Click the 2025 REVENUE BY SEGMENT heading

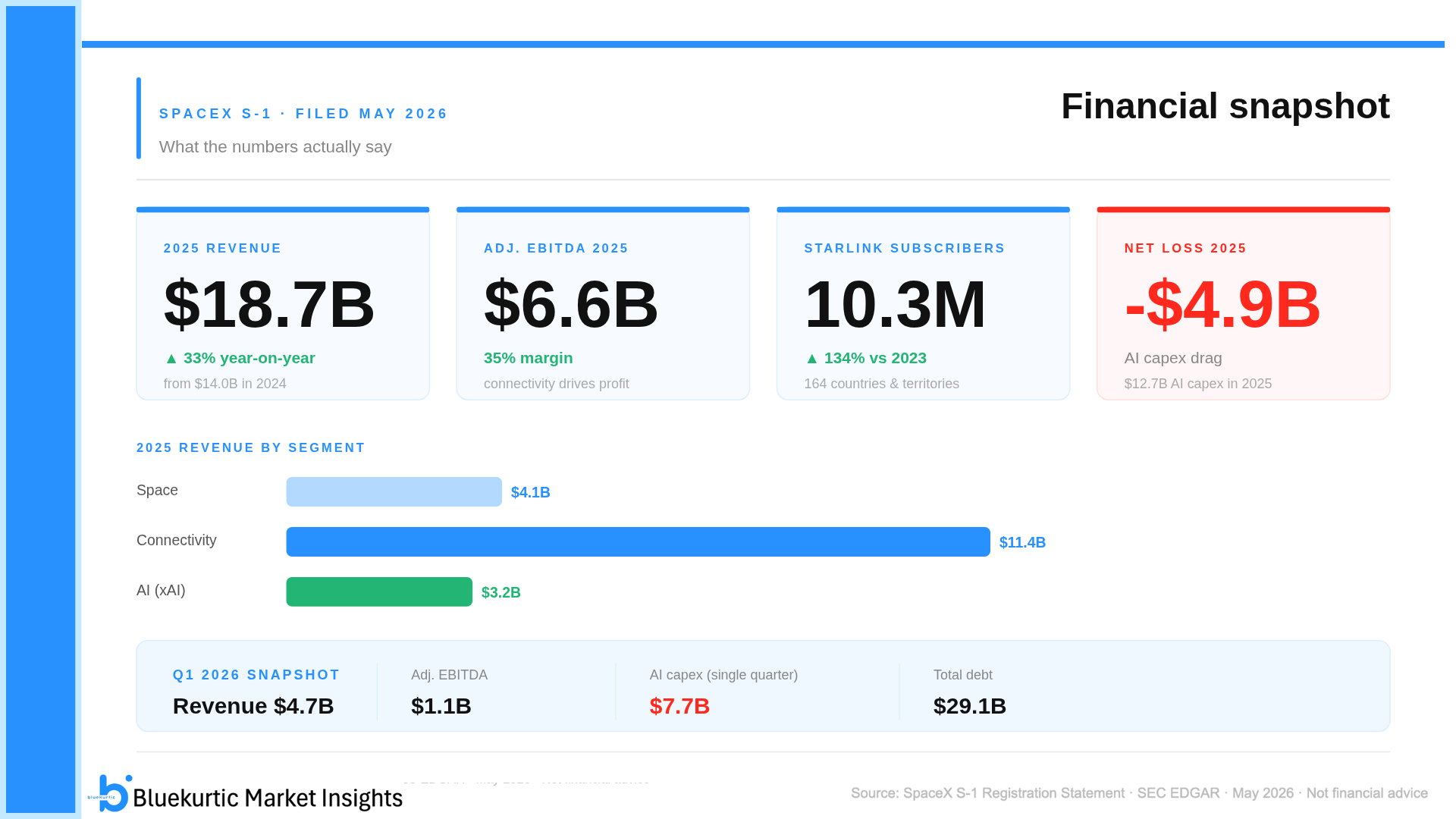250,448
